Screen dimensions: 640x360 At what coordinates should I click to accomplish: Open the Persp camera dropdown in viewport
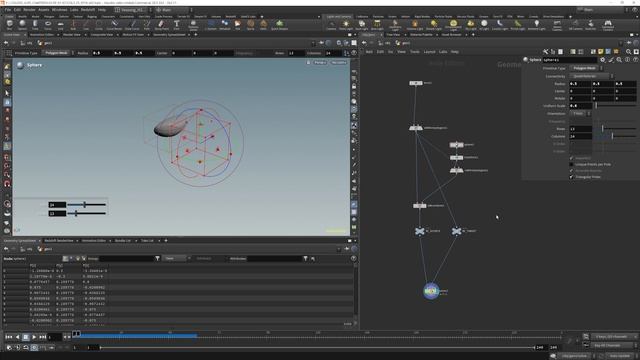pyautogui.click(x=320, y=62)
